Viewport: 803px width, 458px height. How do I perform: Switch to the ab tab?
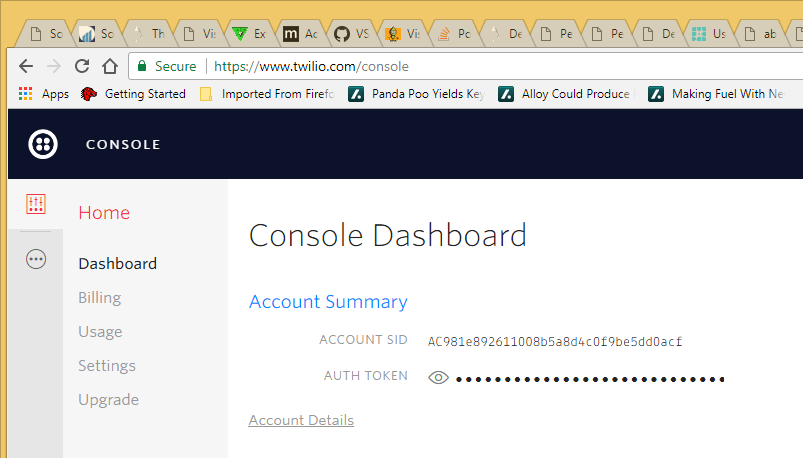click(x=760, y=34)
